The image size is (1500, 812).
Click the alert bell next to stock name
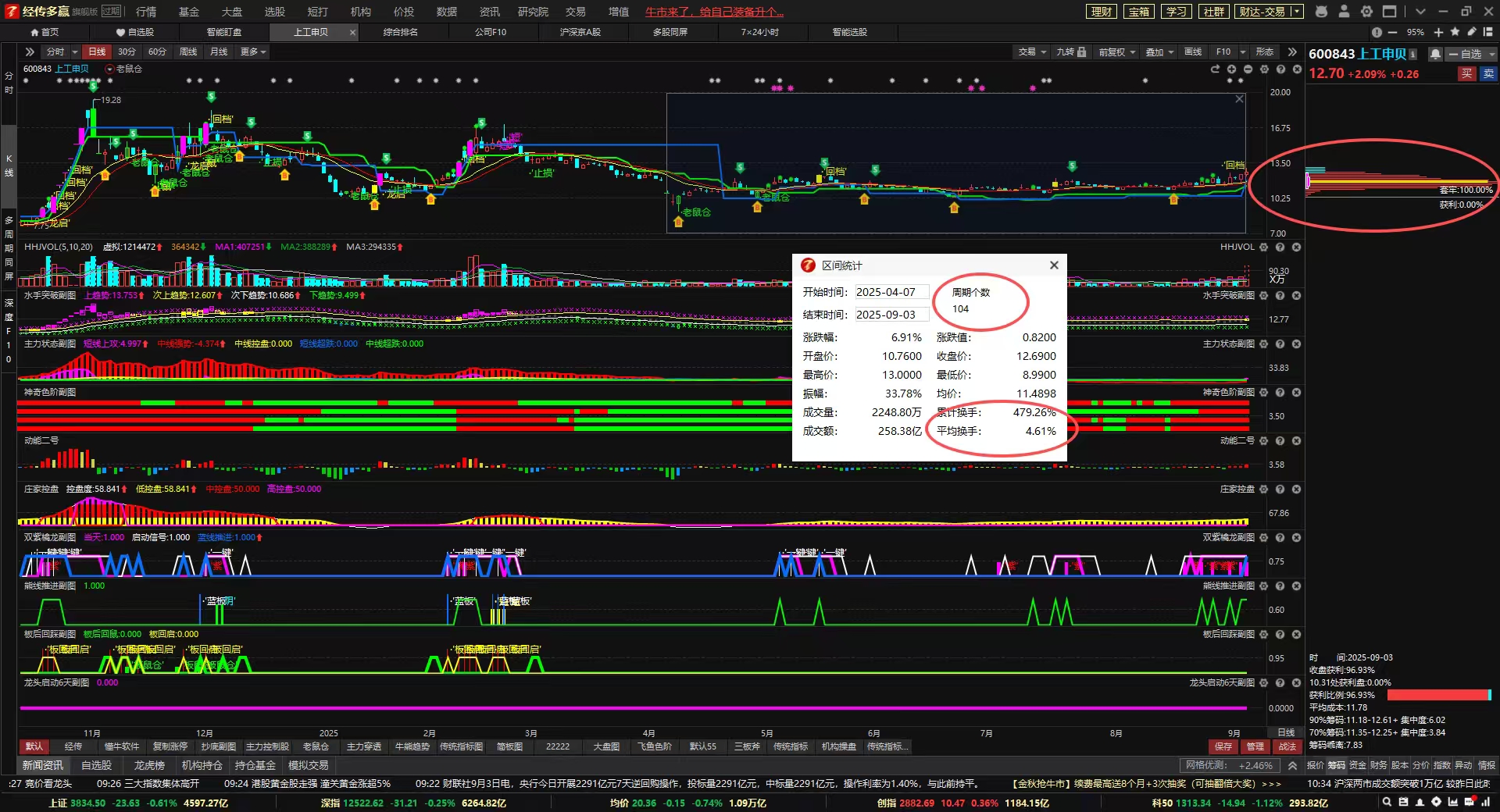1435,54
